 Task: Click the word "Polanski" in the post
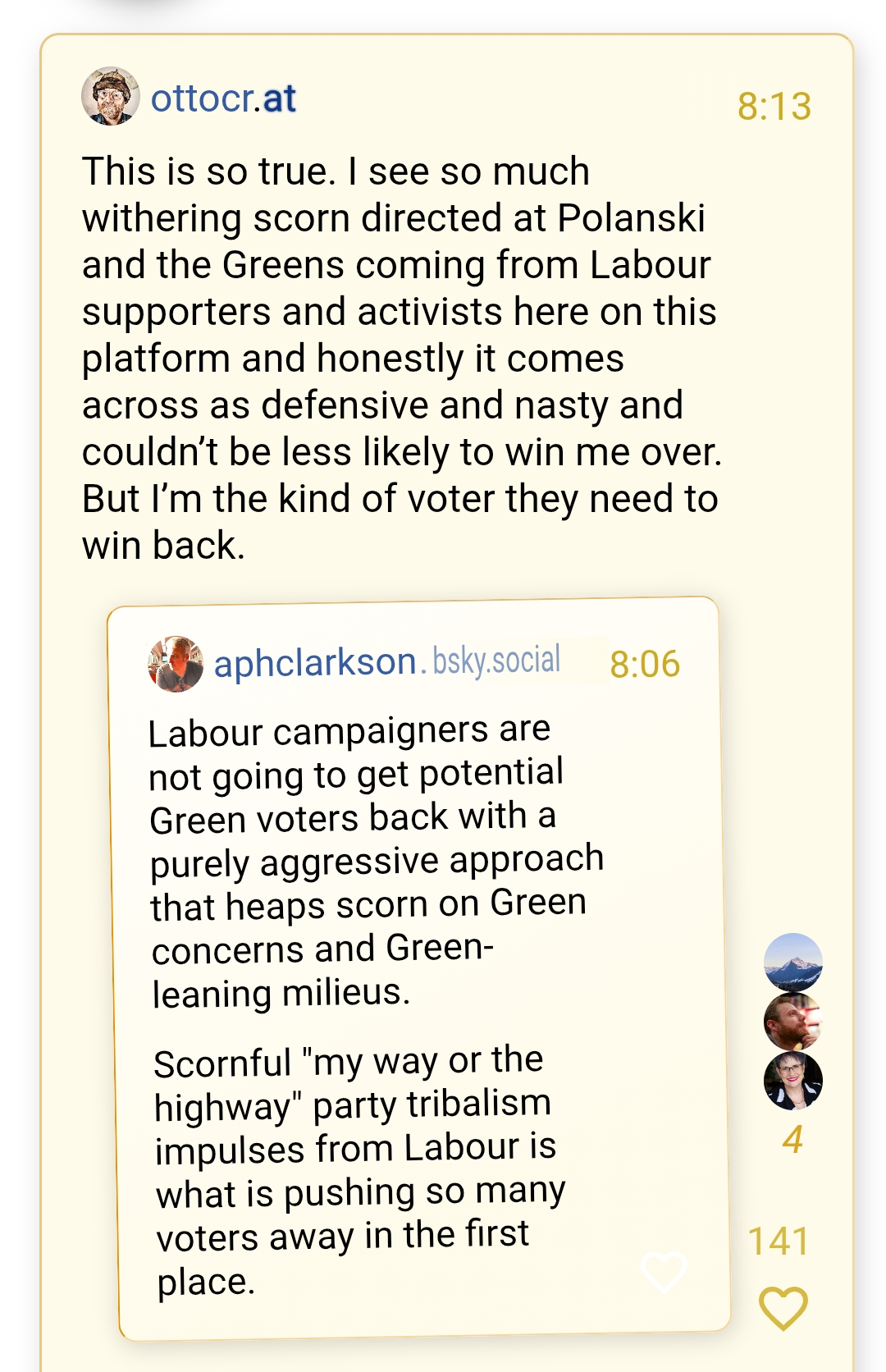631,218
